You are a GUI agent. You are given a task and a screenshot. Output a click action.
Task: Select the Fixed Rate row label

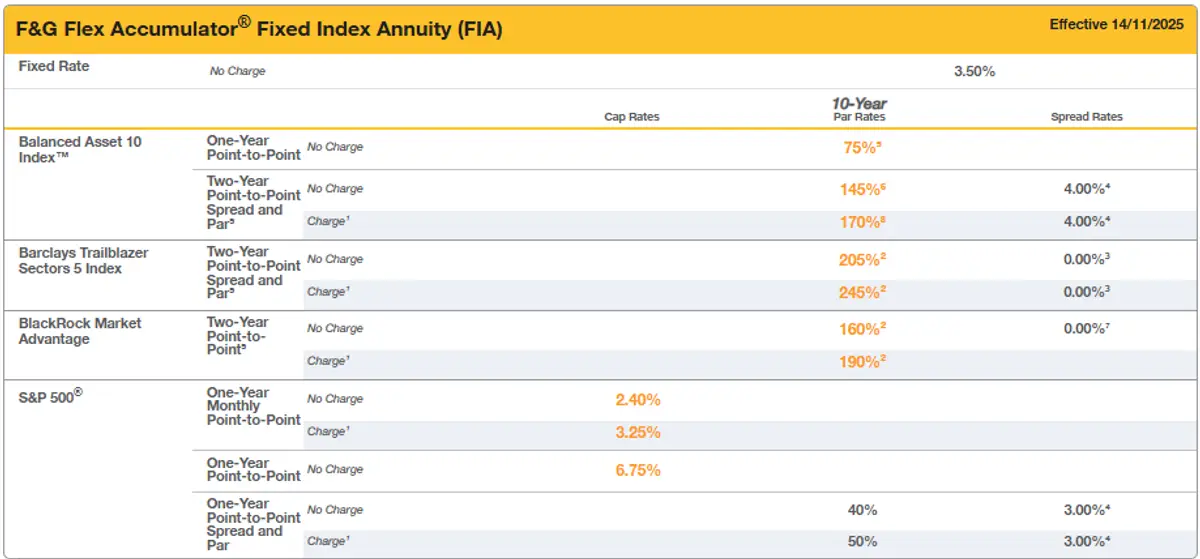coord(54,66)
